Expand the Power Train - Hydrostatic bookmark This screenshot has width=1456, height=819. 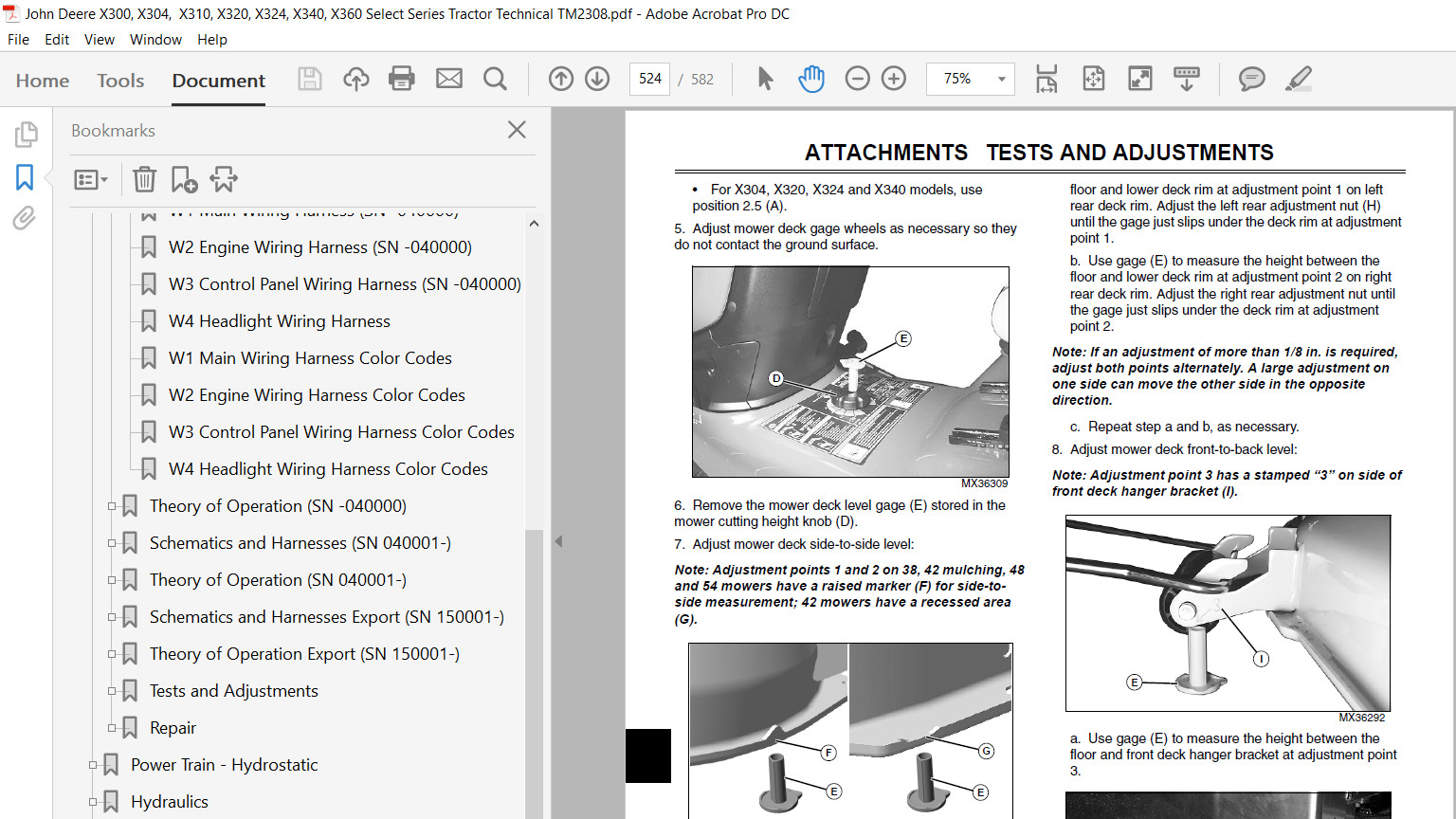93,765
